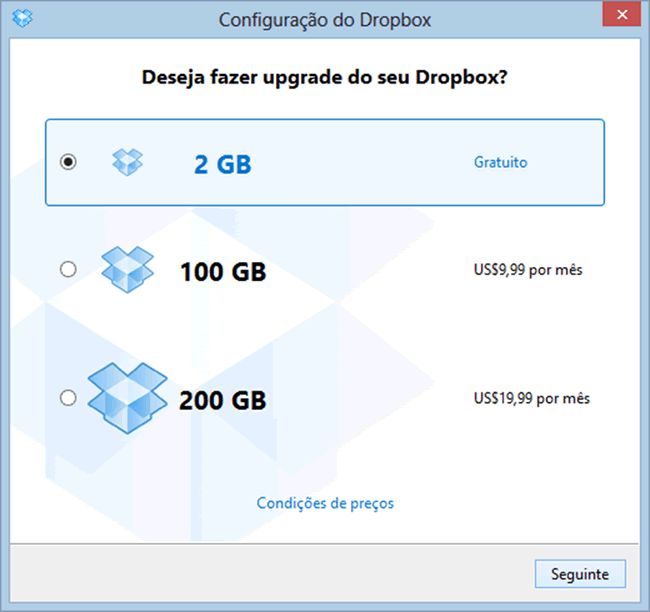Close the Configuração do Dropbox window
Screen dimensions: 650x612
(622, 15)
